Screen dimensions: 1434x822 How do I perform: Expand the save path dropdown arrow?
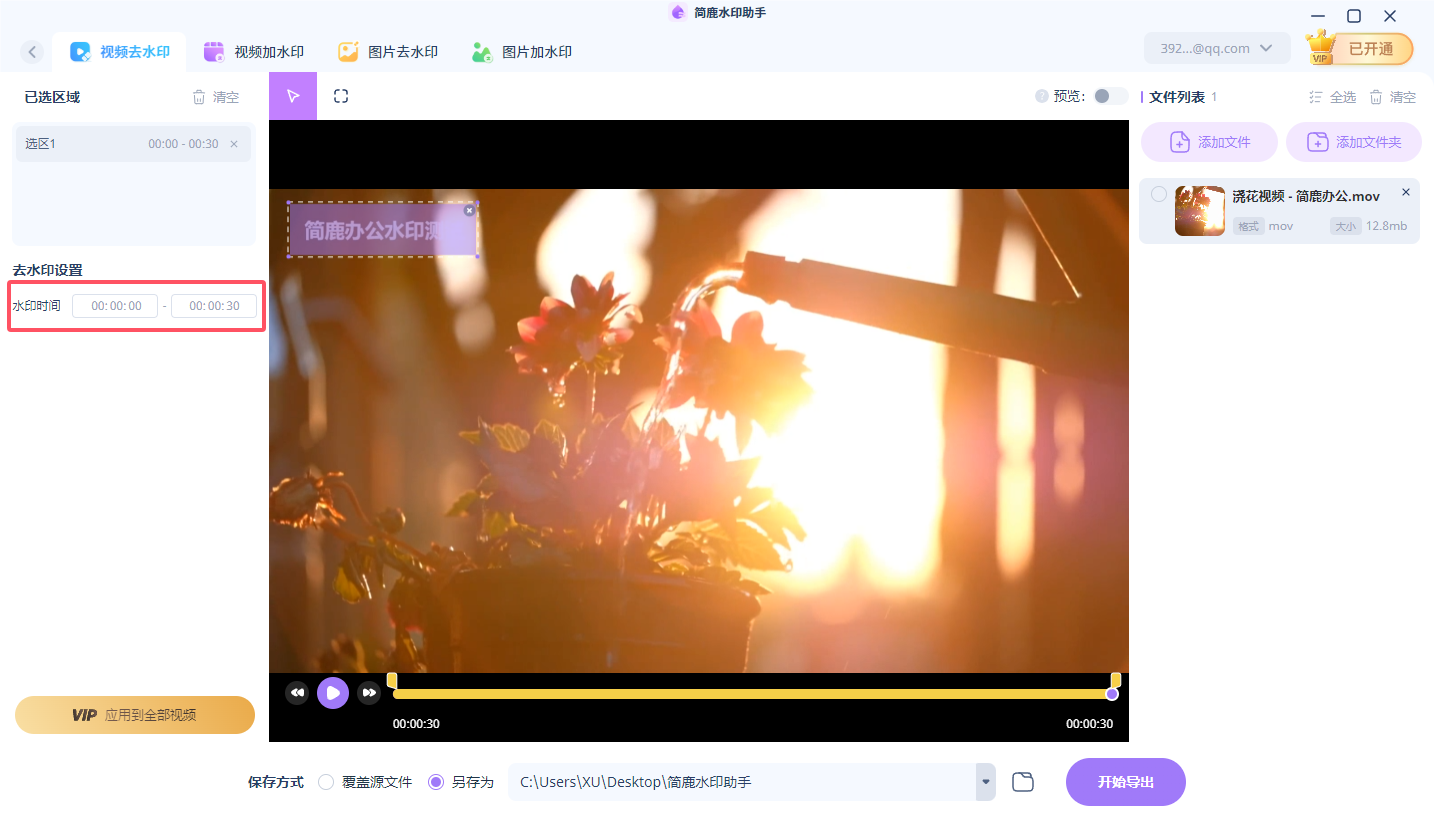tap(984, 781)
